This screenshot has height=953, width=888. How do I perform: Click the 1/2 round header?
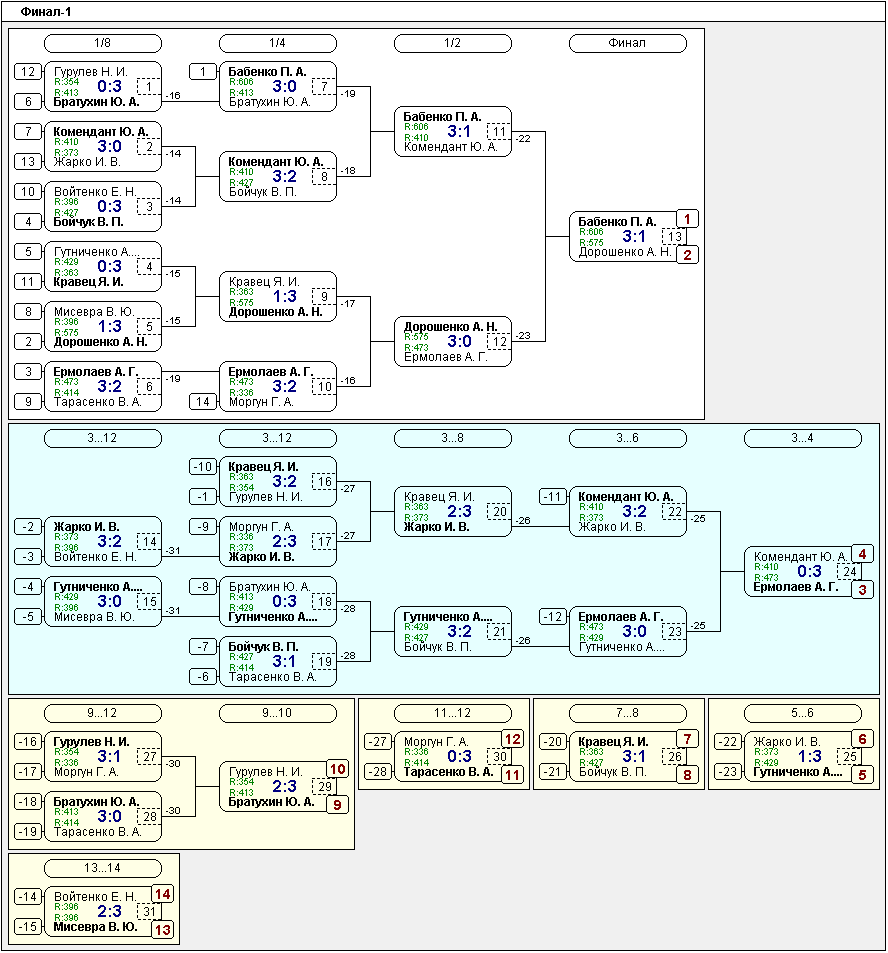tap(452, 43)
